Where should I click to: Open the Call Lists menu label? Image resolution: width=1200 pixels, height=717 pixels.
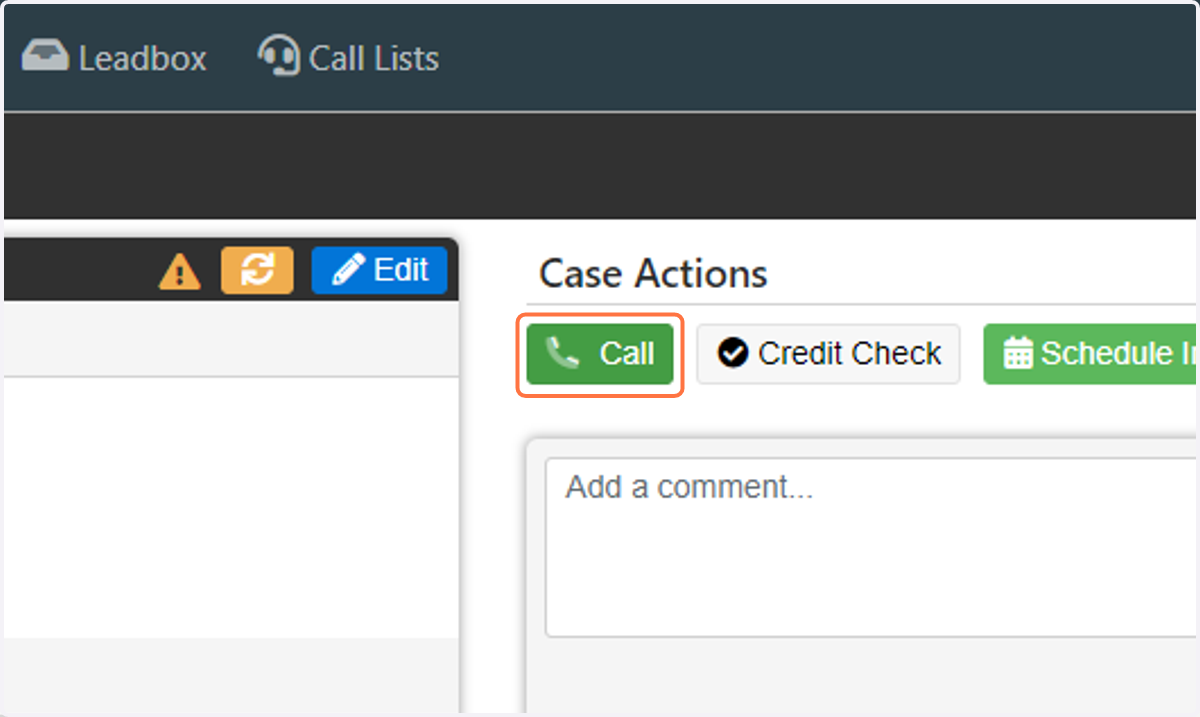pyautogui.click(x=374, y=58)
